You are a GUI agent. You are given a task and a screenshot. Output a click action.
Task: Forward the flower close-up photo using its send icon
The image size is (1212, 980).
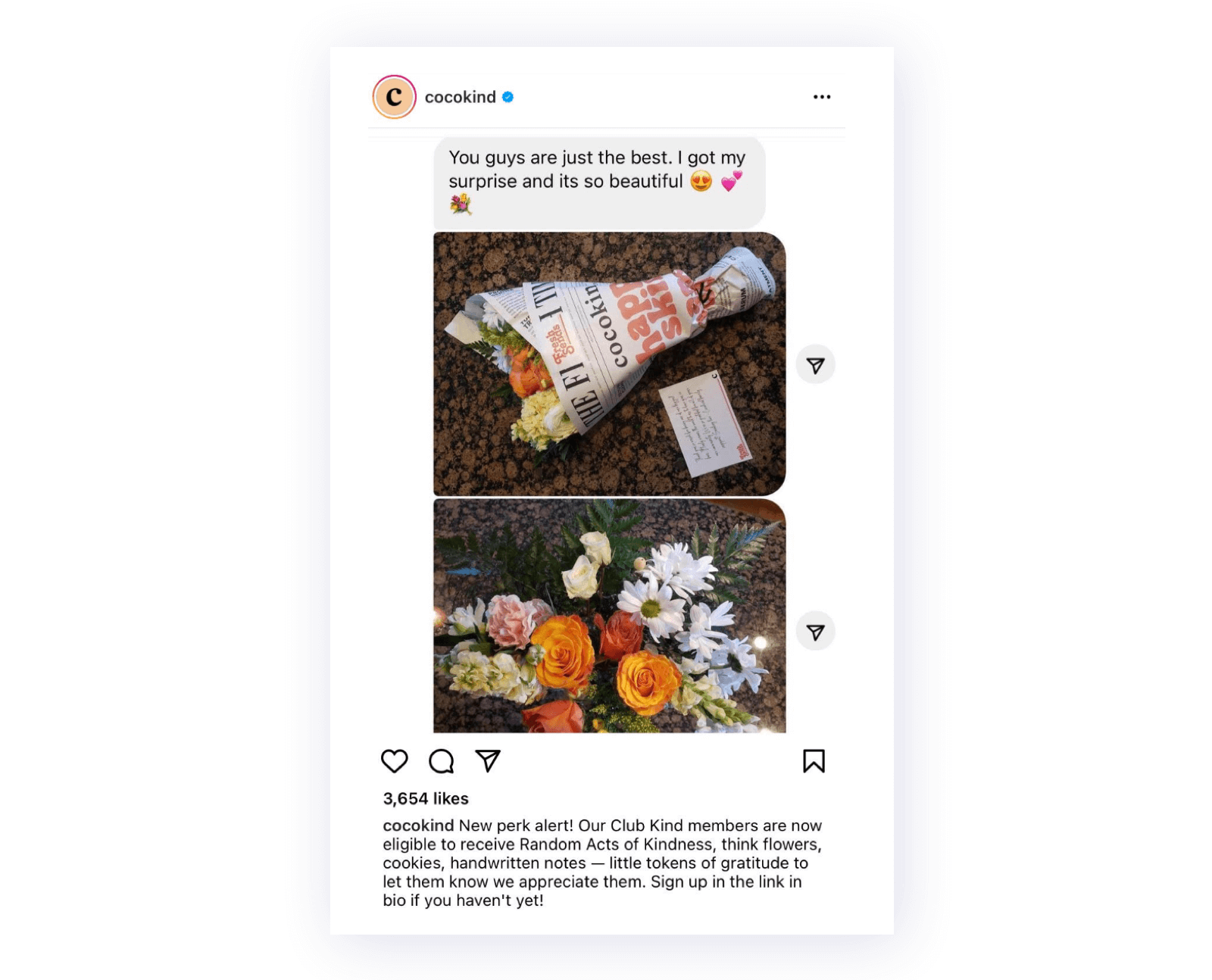pyautogui.click(x=815, y=632)
